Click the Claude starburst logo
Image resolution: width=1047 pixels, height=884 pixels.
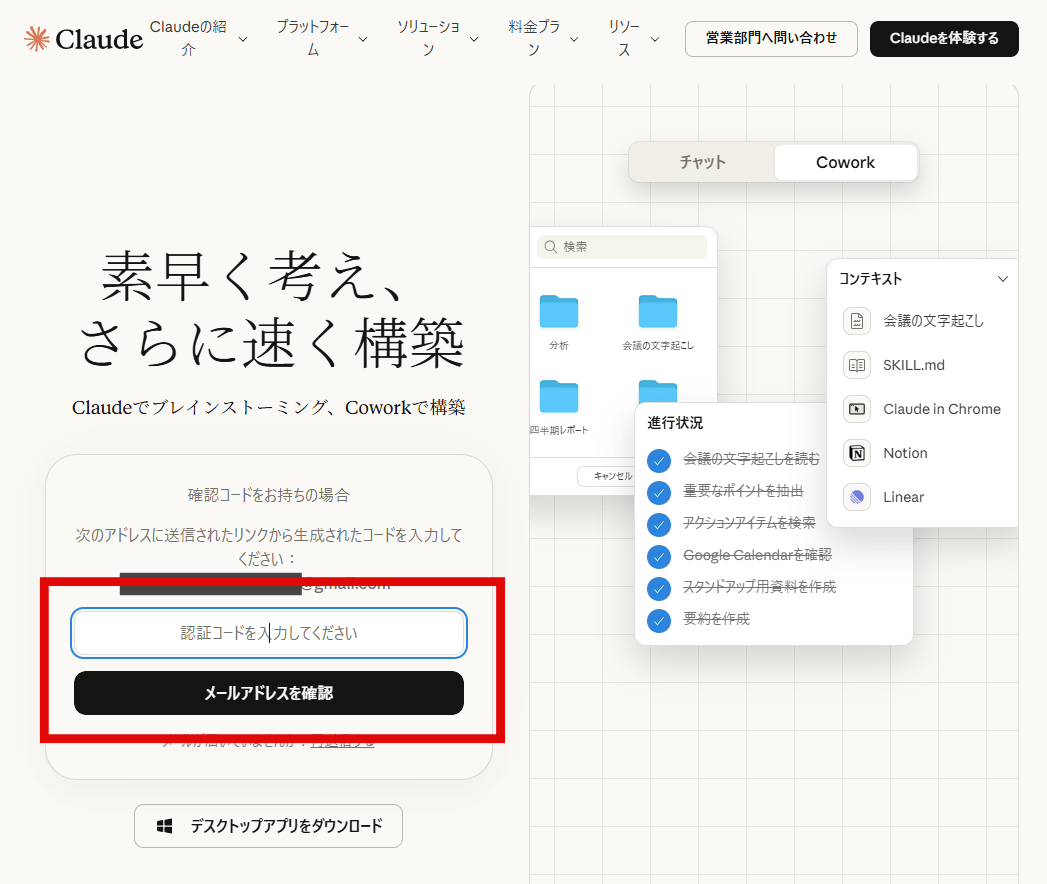coord(37,38)
